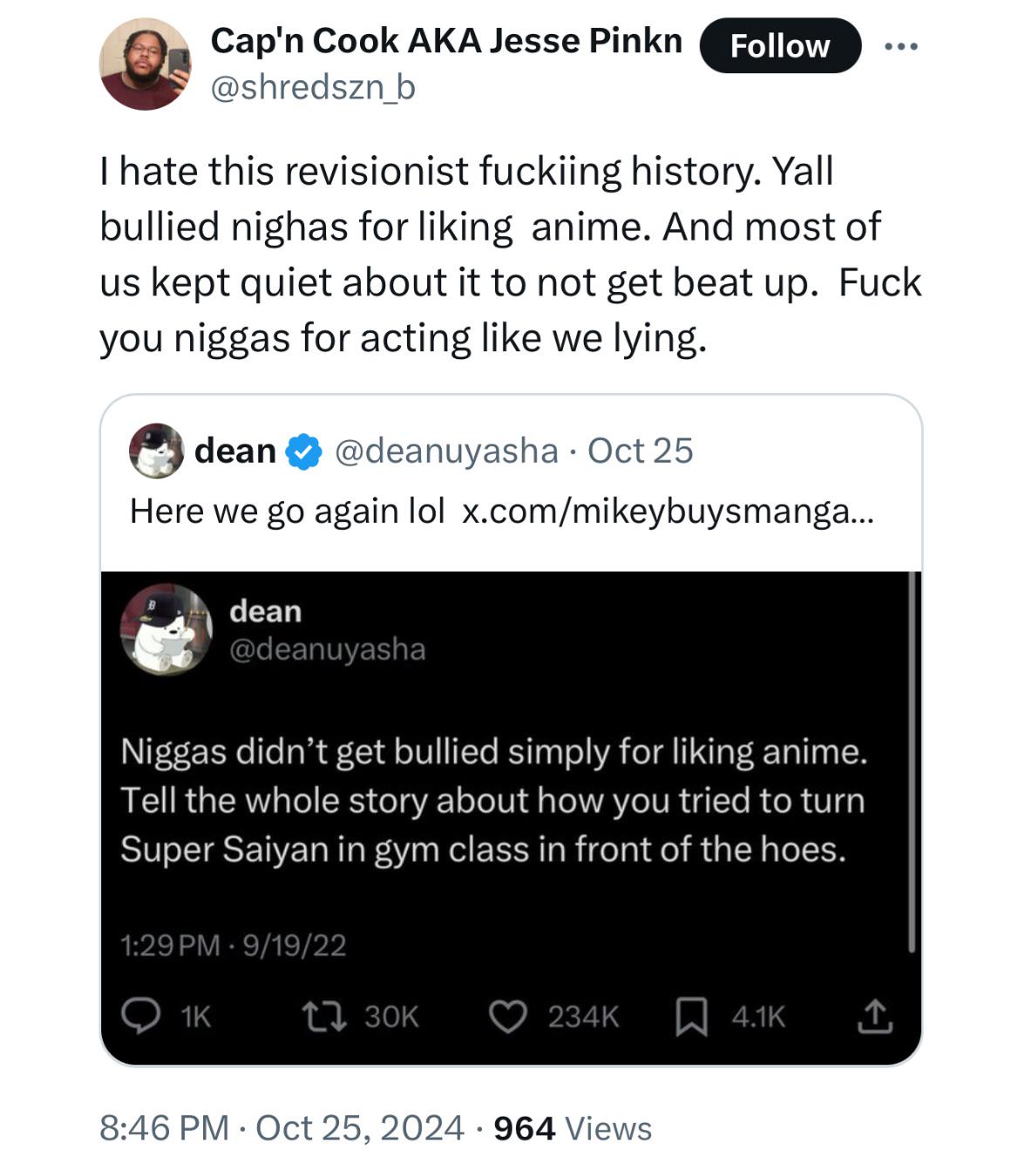This screenshot has height=1176, width=1019.
Task: Open the three-dot more options menu
Action: (x=900, y=46)
